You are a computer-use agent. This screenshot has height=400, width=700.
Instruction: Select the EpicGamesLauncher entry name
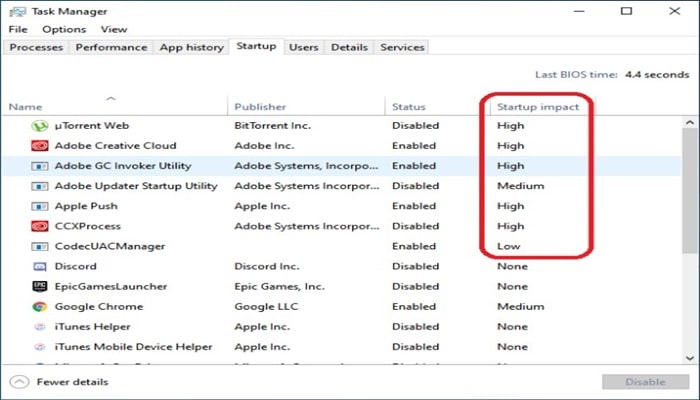111,287
